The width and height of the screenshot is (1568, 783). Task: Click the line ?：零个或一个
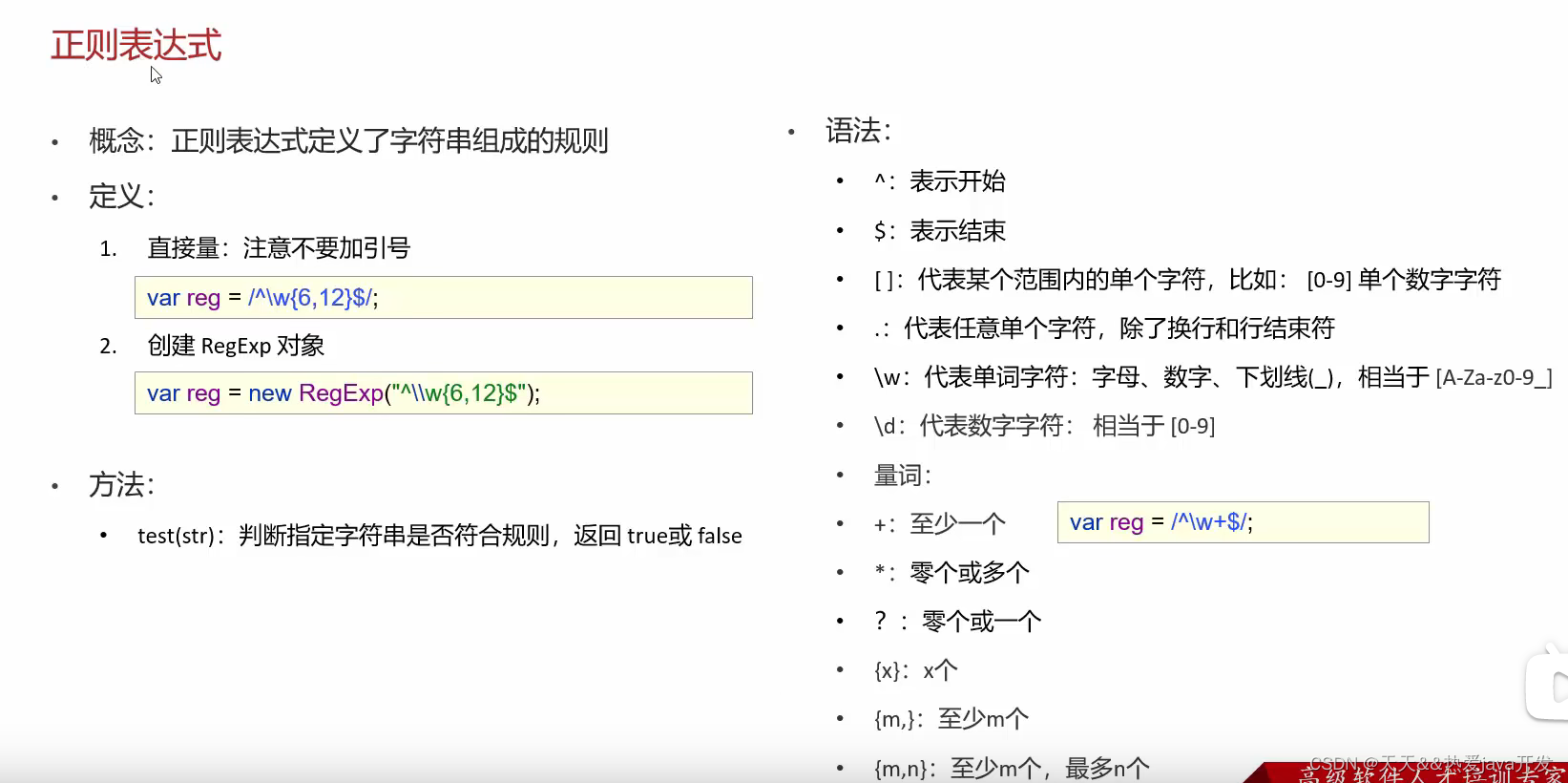click(958, 622)
